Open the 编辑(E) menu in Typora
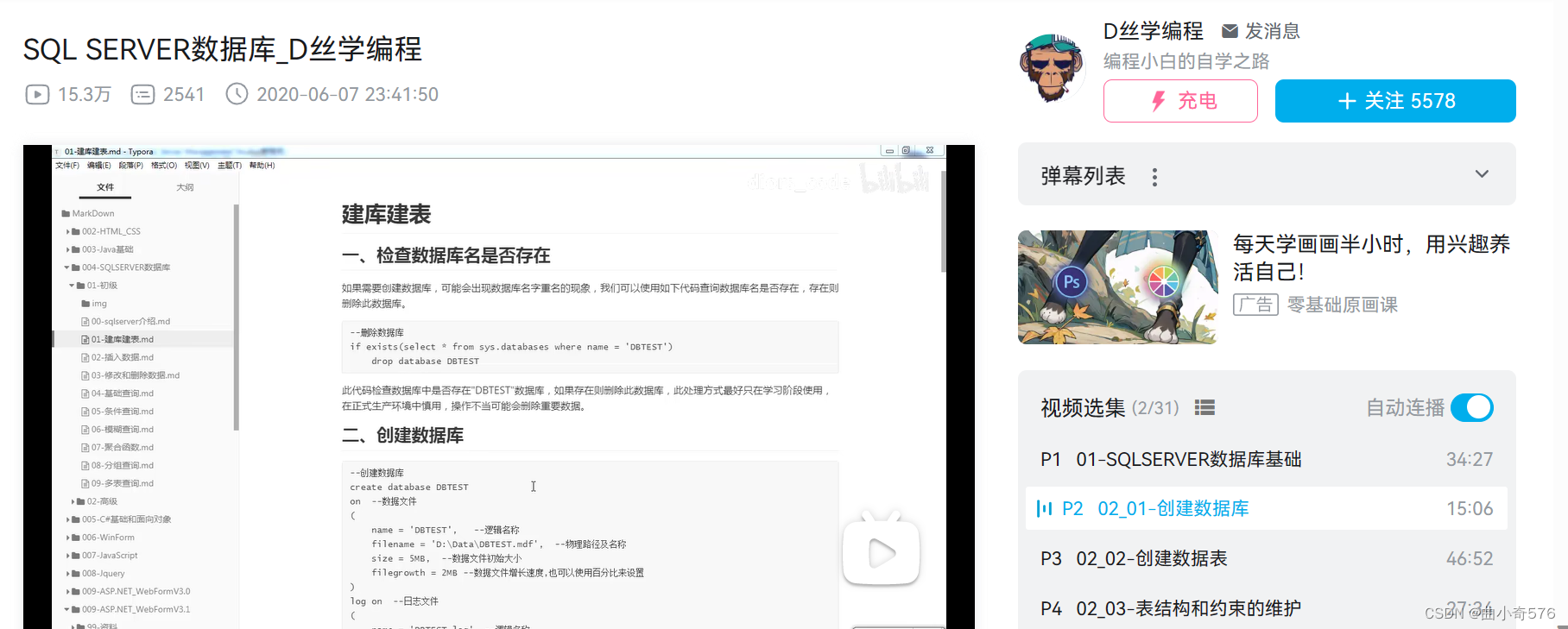This screenshot has width=1568, height=629. point(99,166)
